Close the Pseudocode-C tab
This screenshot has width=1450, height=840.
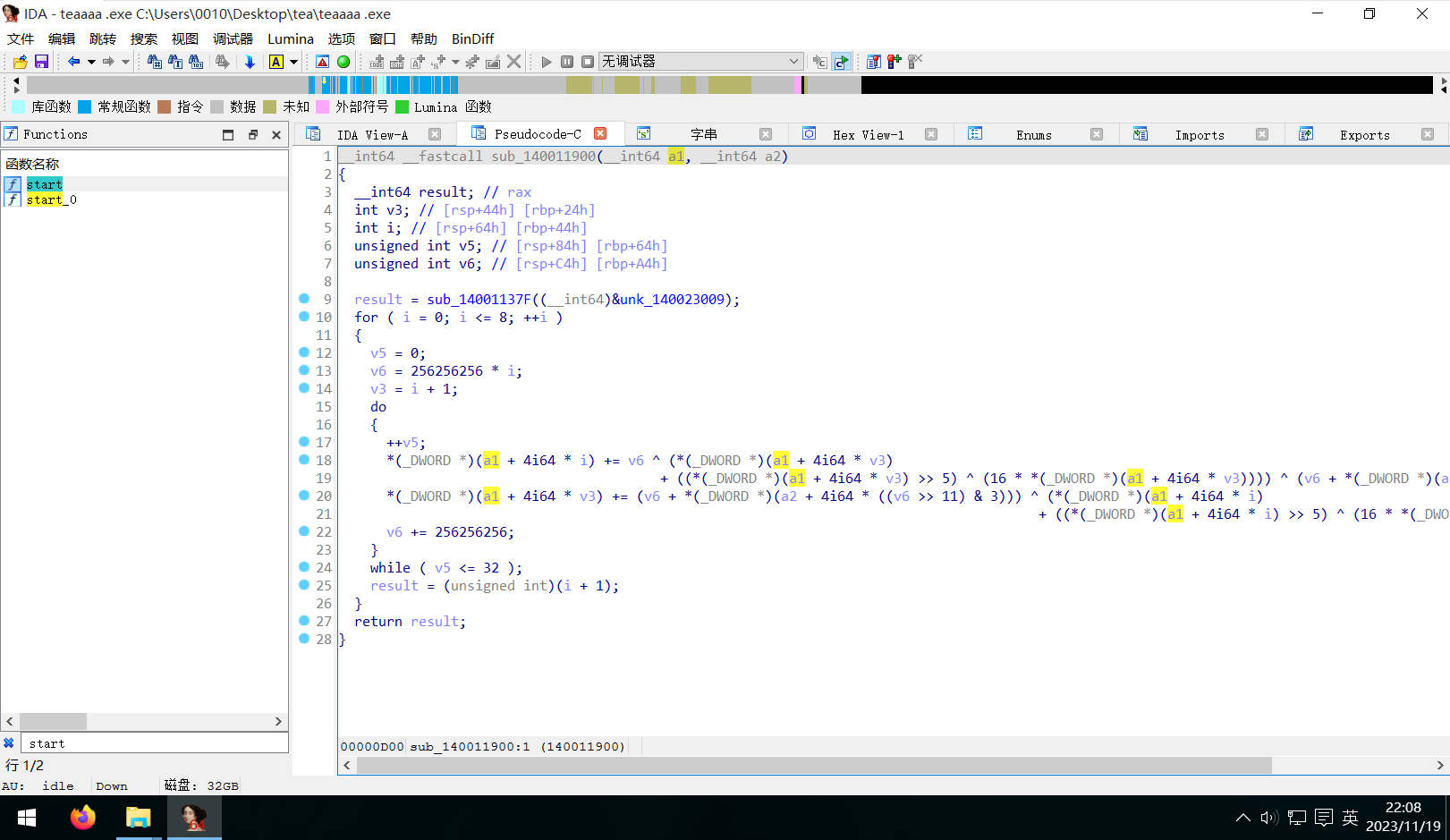click(600, 133)
